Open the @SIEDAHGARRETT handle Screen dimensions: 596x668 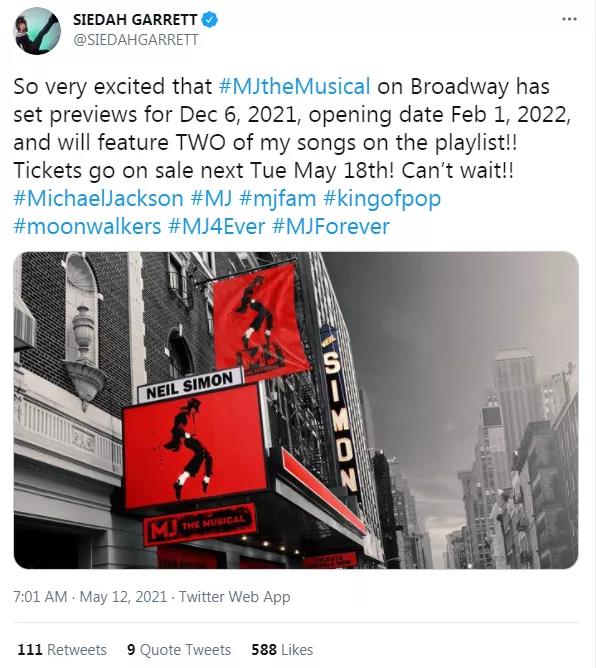[x=135, y=40]
